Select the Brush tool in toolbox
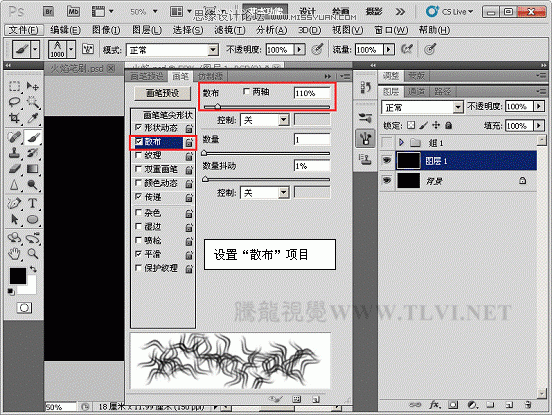 coord(33,137)
